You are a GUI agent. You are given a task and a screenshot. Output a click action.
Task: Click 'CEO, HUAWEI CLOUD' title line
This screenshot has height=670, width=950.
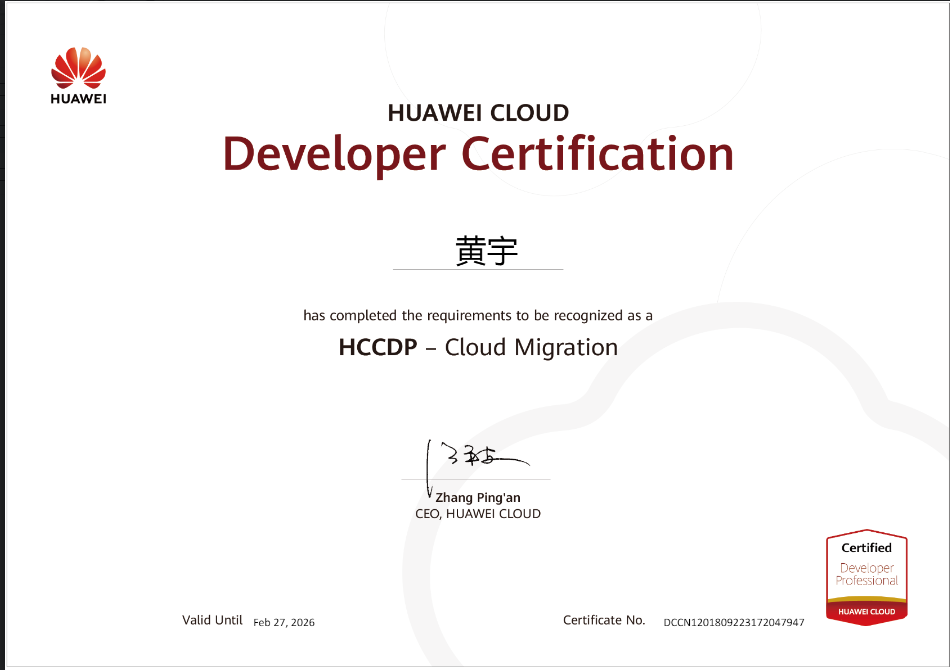pyautogui.click(x=478, y=514)
